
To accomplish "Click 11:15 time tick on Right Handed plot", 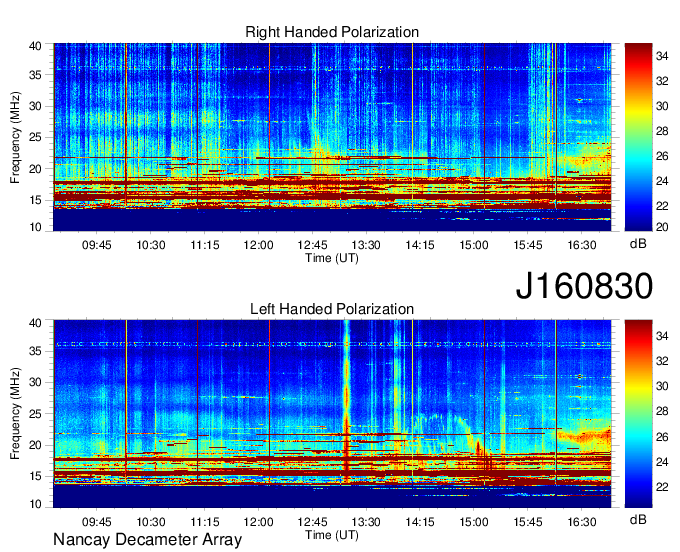I will click(x=205, y=245).
